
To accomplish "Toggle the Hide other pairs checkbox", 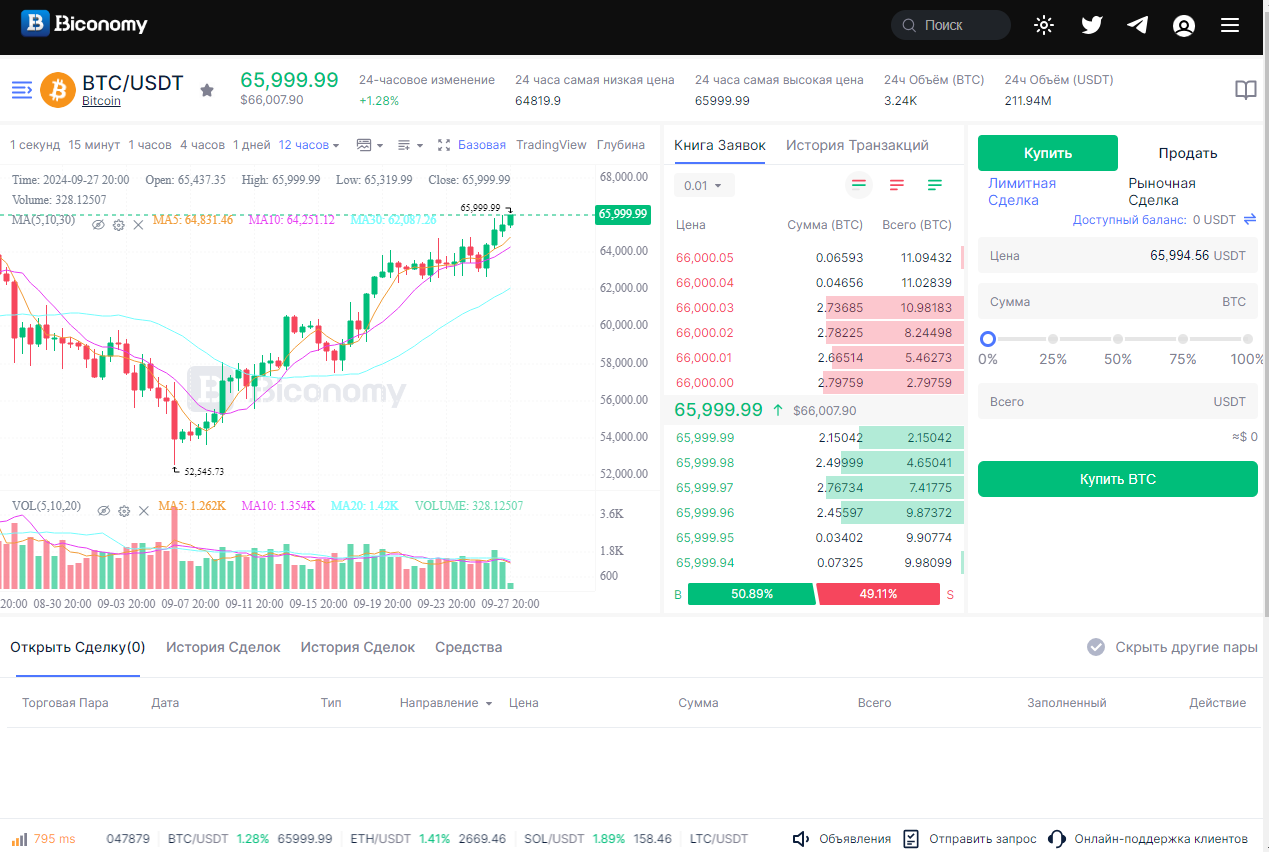I will pyautogui.click(x=1096, y=647).
